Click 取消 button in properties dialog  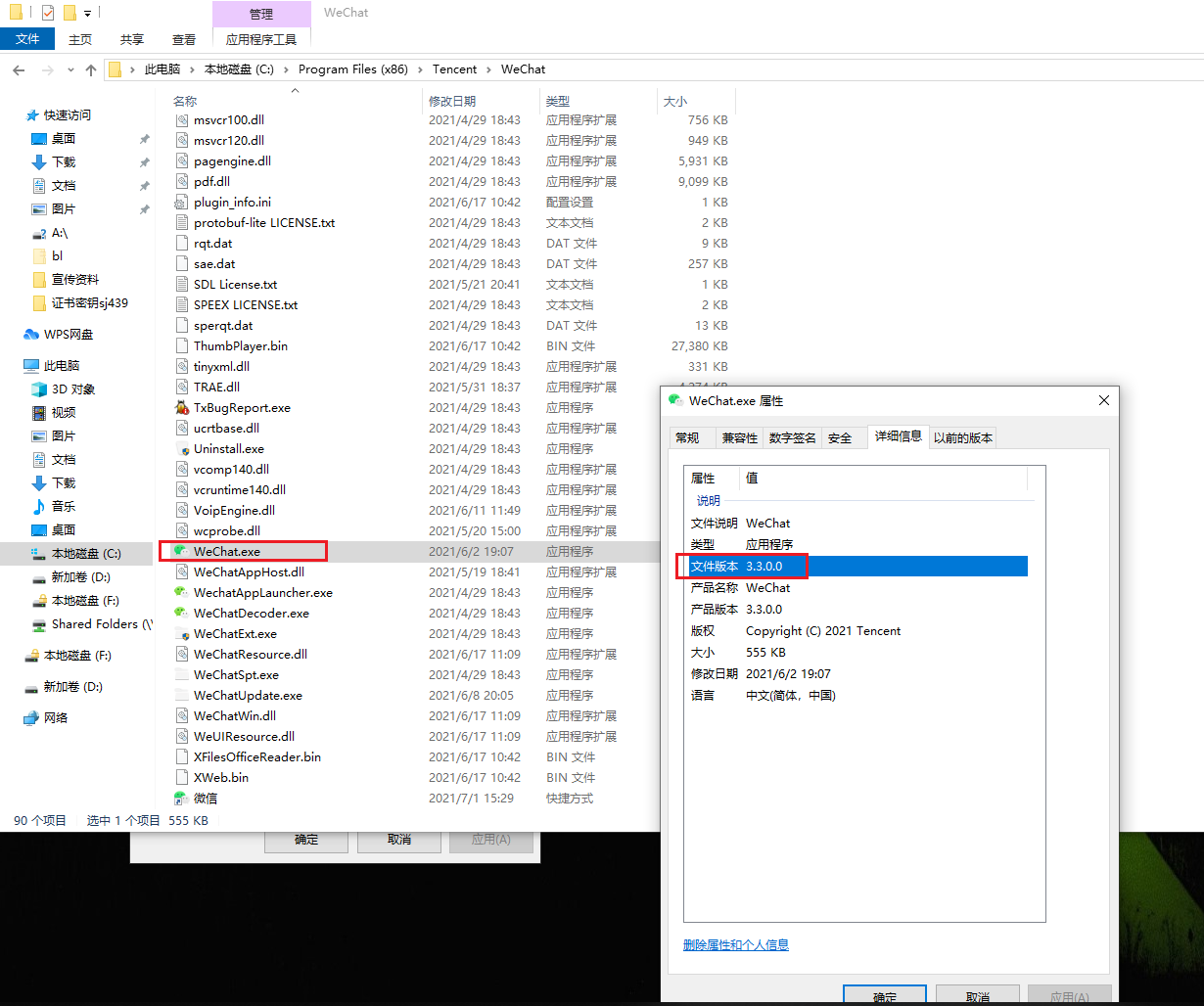[977, 995]
